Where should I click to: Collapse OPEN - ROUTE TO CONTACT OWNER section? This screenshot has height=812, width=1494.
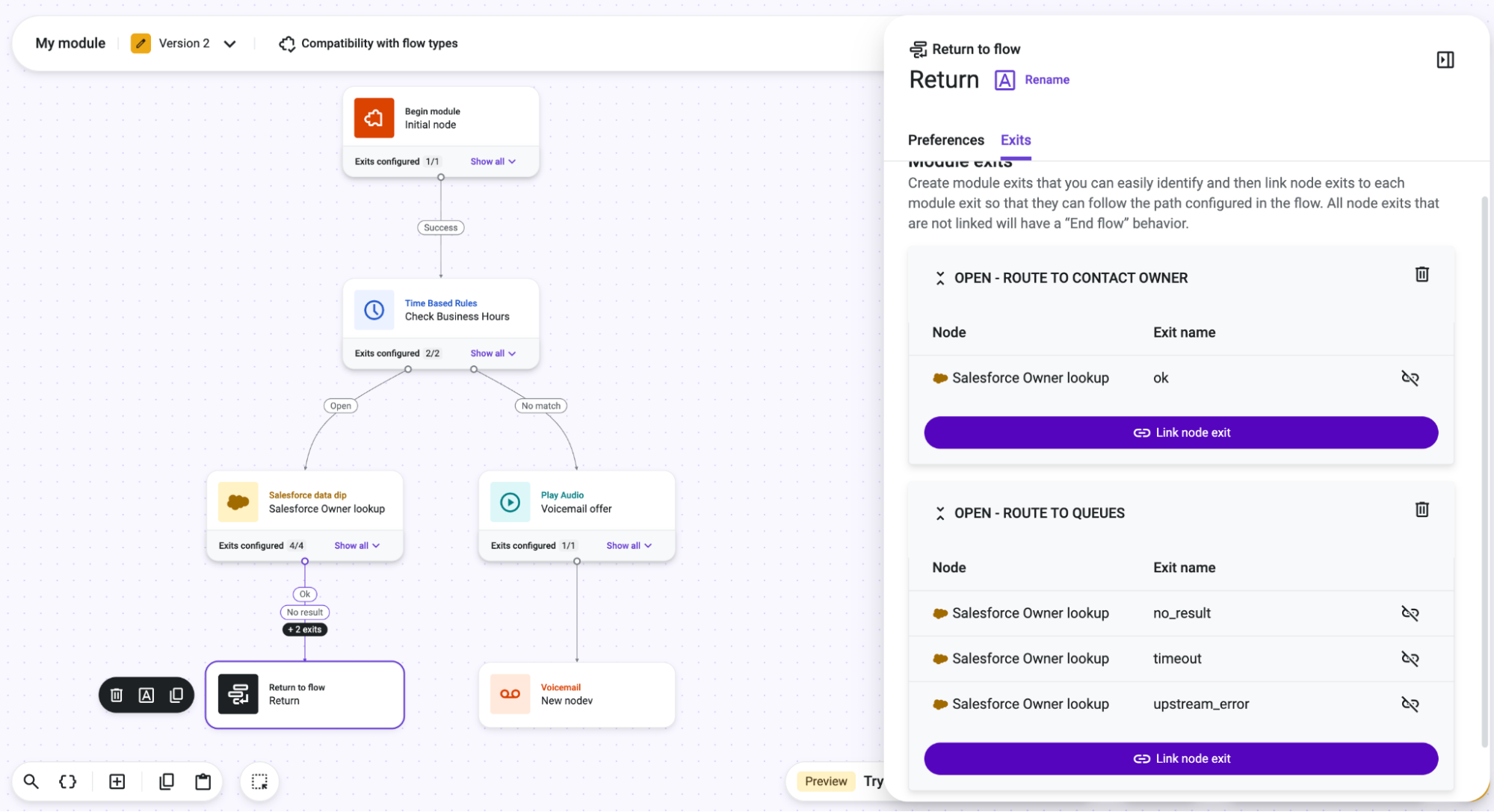pyautogui.click(x=939, y=278)
